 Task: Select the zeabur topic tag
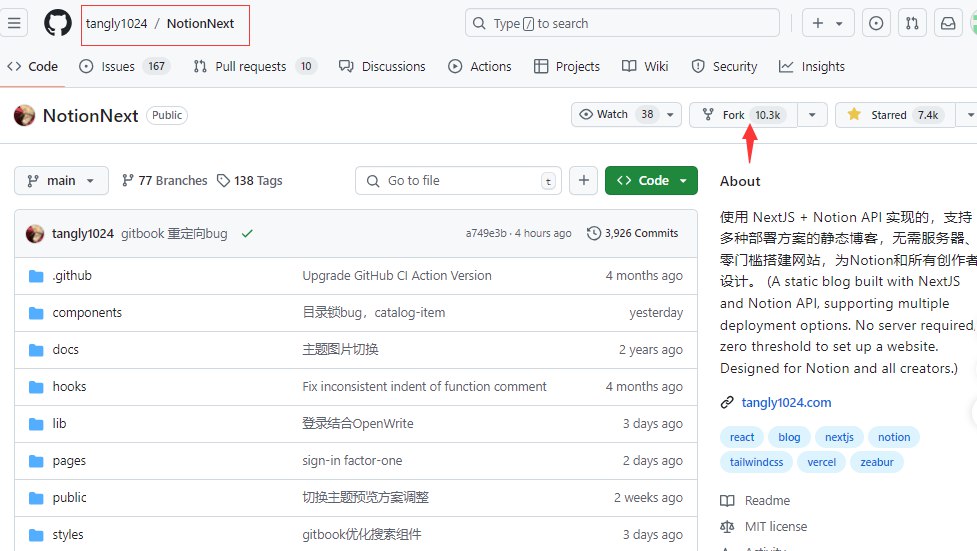[877, 462]
